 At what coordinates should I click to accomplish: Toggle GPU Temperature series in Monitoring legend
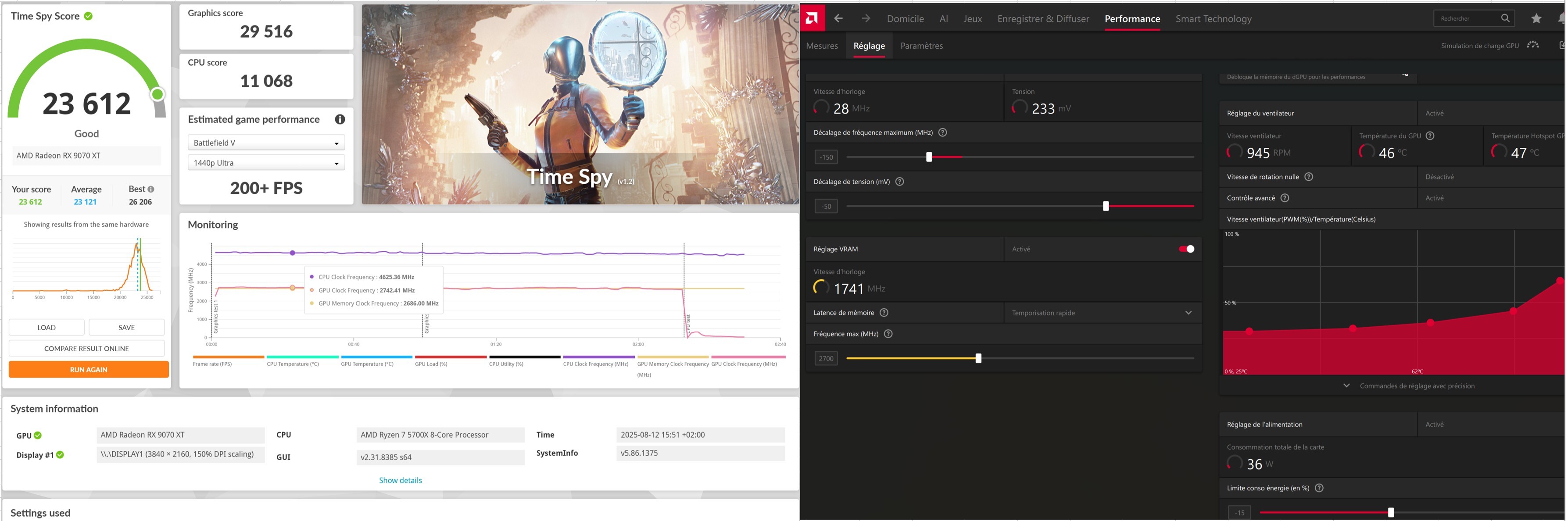(376, 361)
